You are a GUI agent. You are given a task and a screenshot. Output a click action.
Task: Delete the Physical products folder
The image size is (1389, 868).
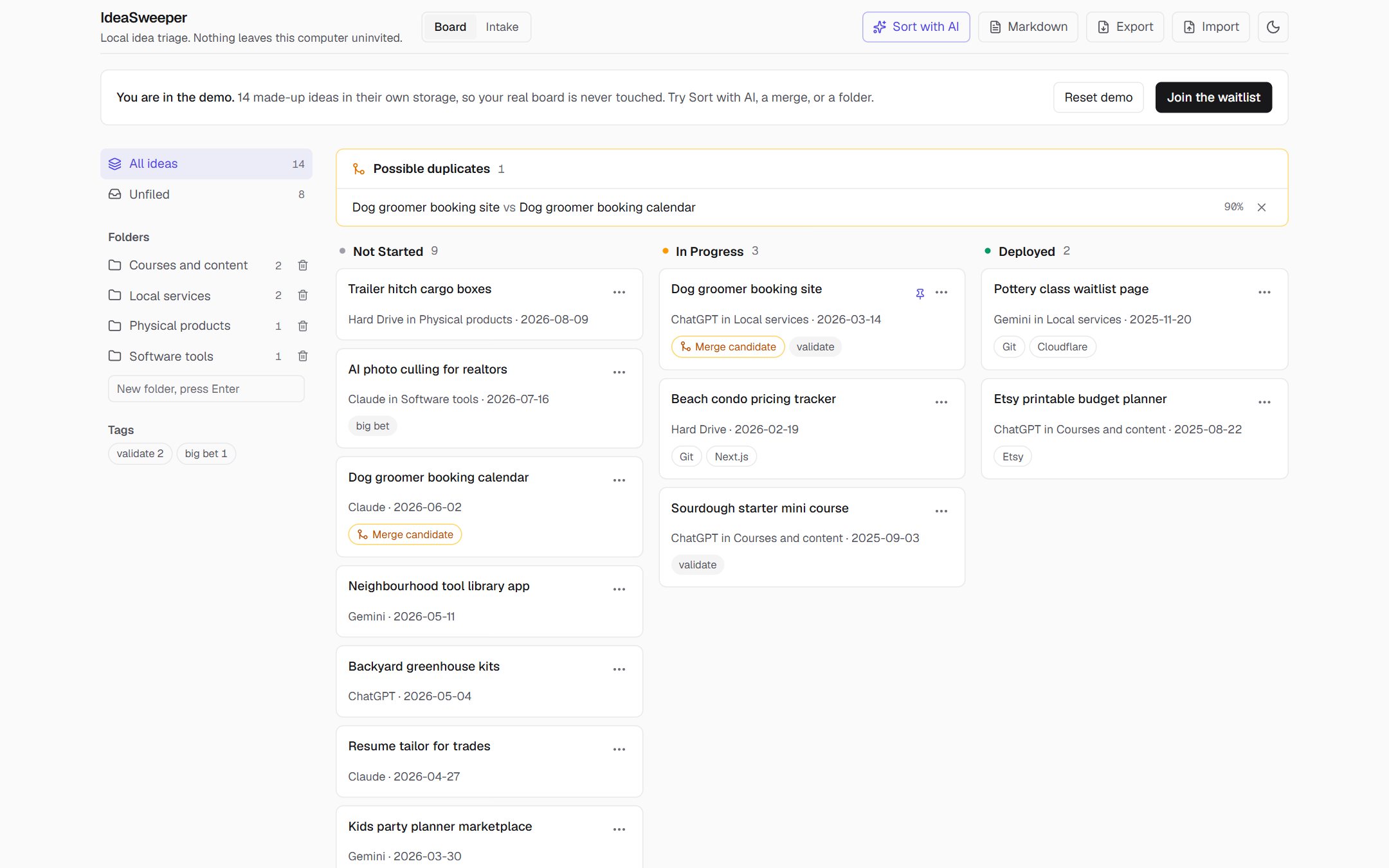pyautogui.click(x=303, y=326)
